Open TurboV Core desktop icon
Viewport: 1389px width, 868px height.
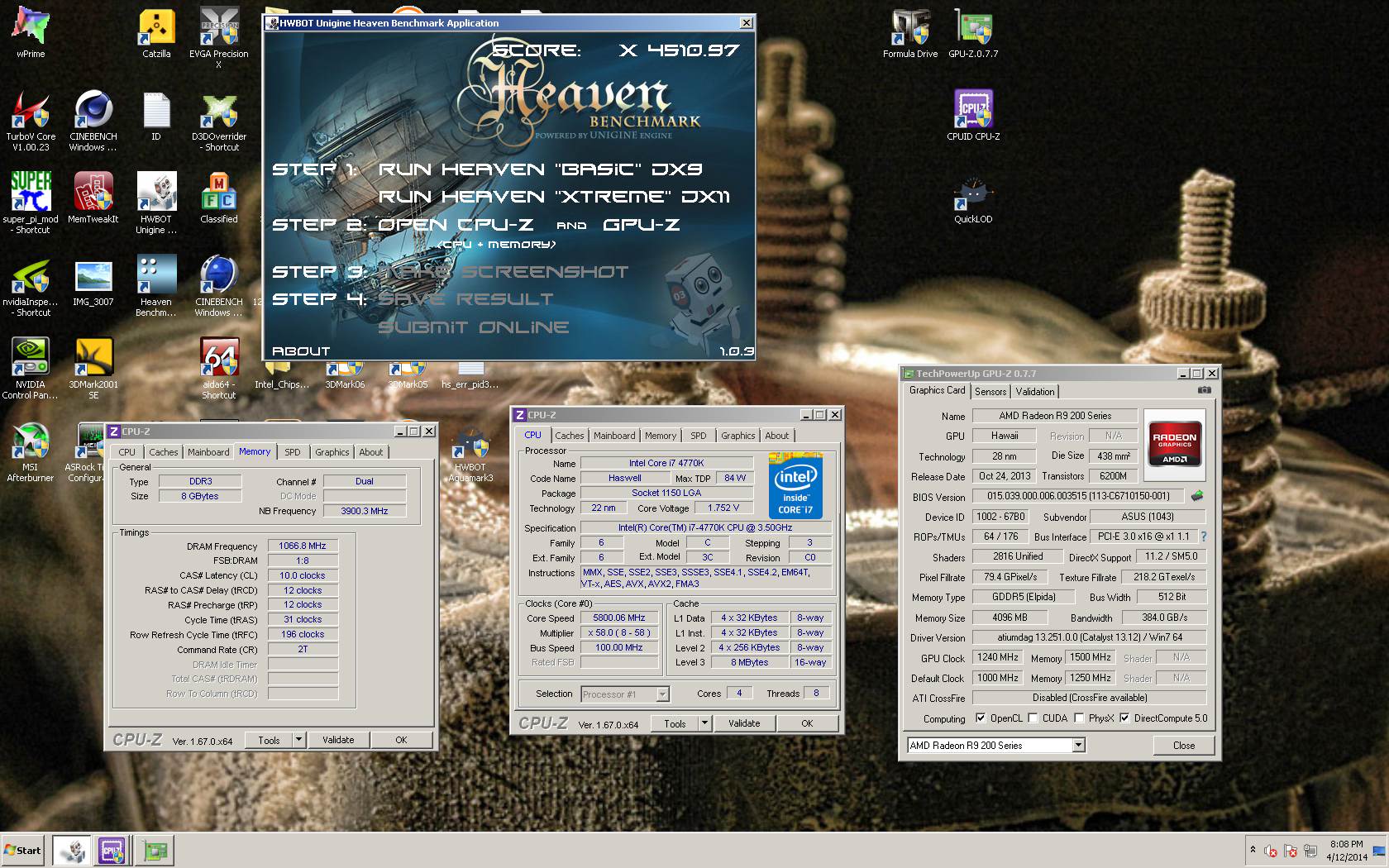coord(31,120)
